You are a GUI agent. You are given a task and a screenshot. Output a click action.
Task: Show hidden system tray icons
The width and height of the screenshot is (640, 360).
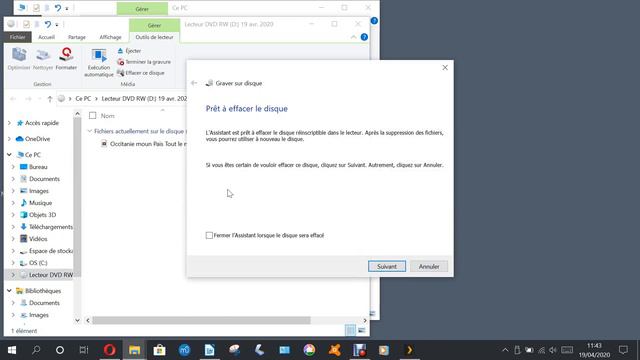[x=505, y=350]
